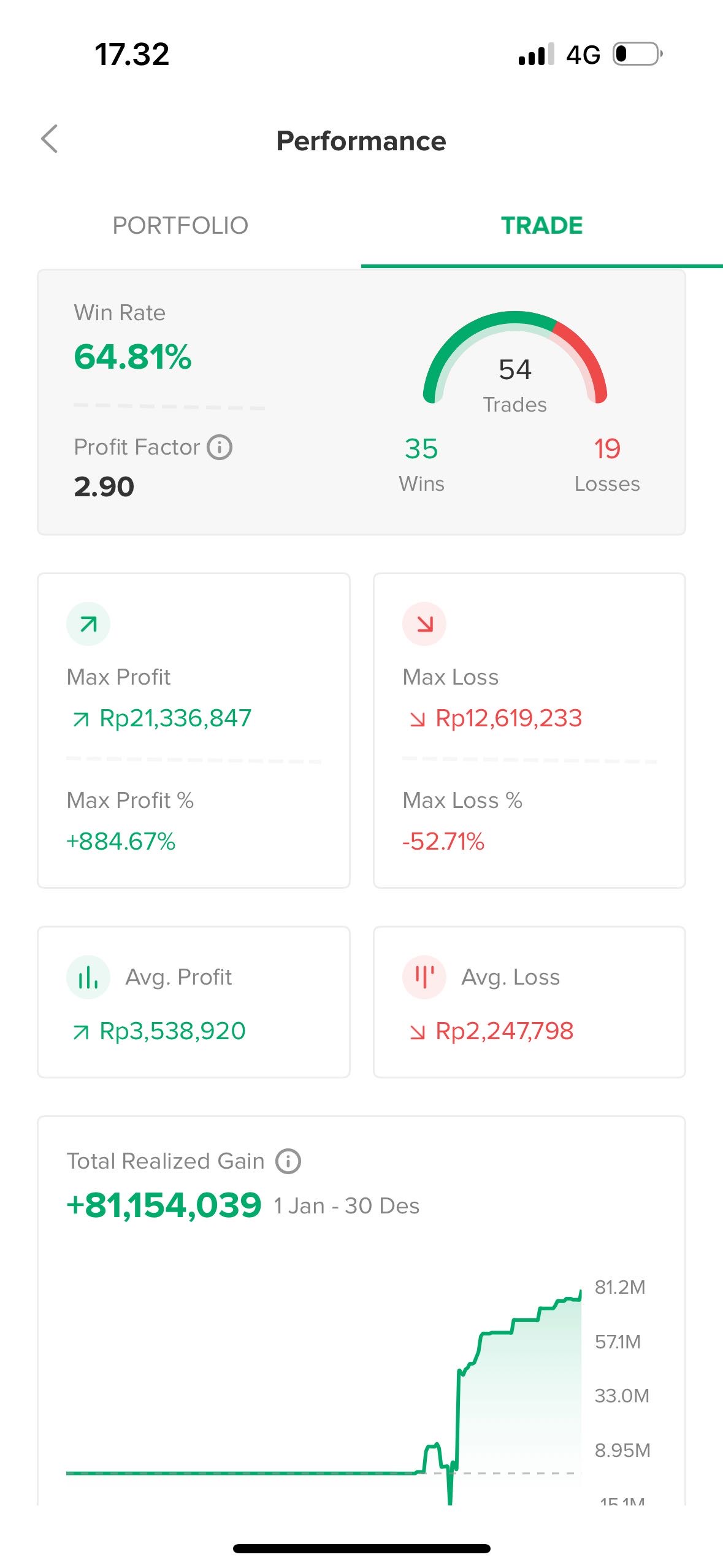Tap the 64.81% Win Rate value
Screen dimensions: 723x1568
coord(133,357)
